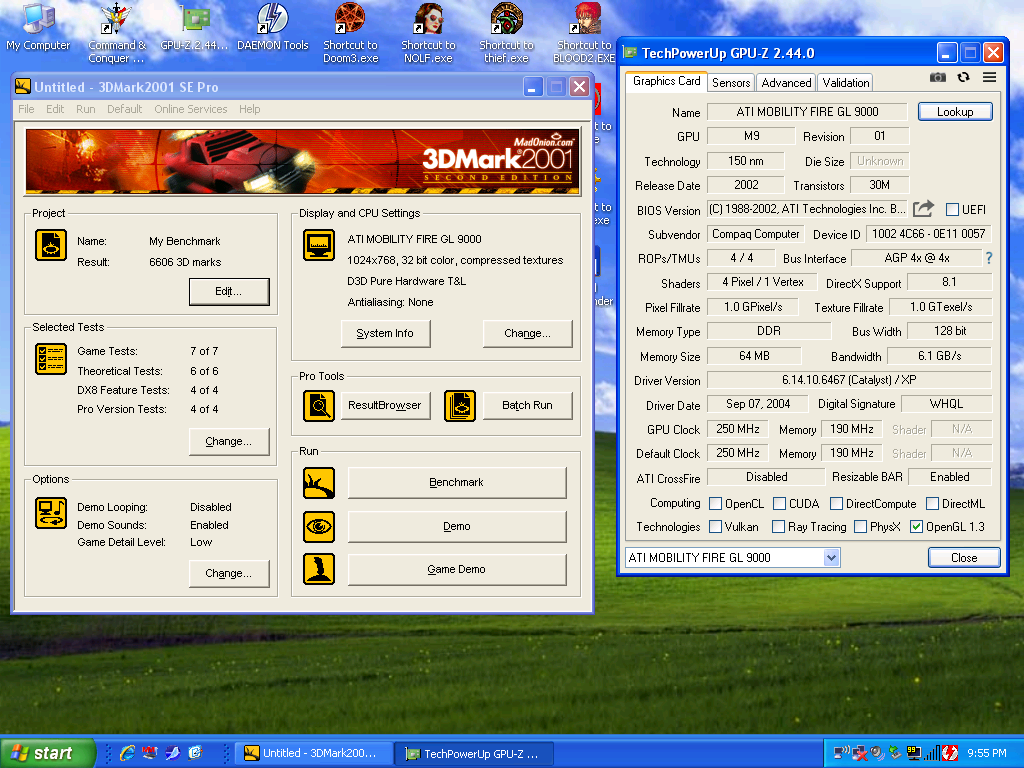Click the GPU-Z refresh icon
This screenshot has height=768, width=1024.
click(x=963, y=77)
